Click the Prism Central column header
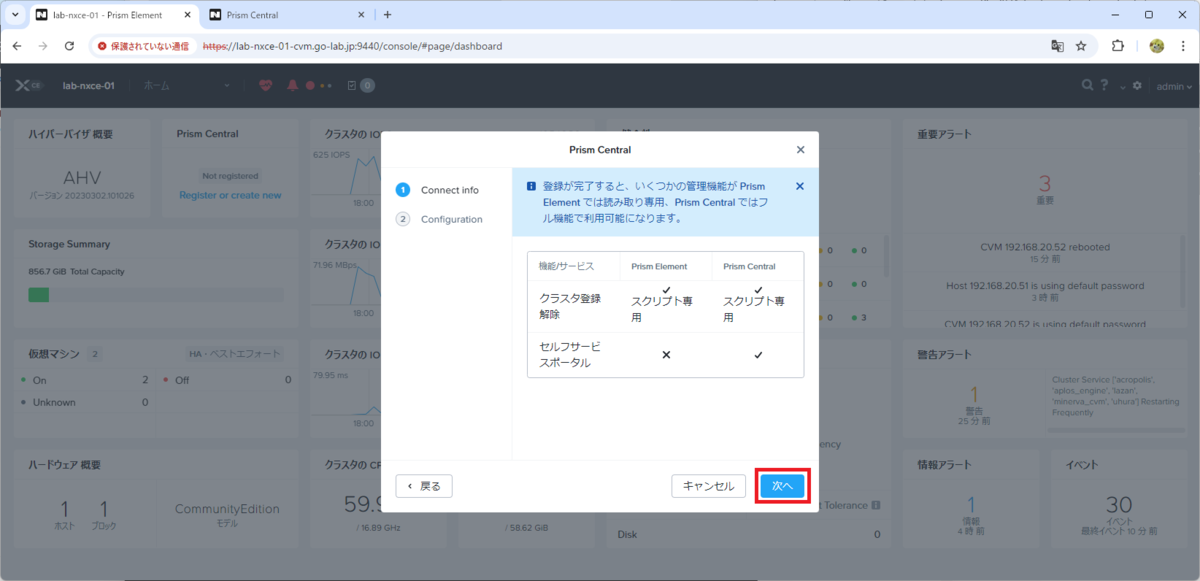 click(749, 266)
